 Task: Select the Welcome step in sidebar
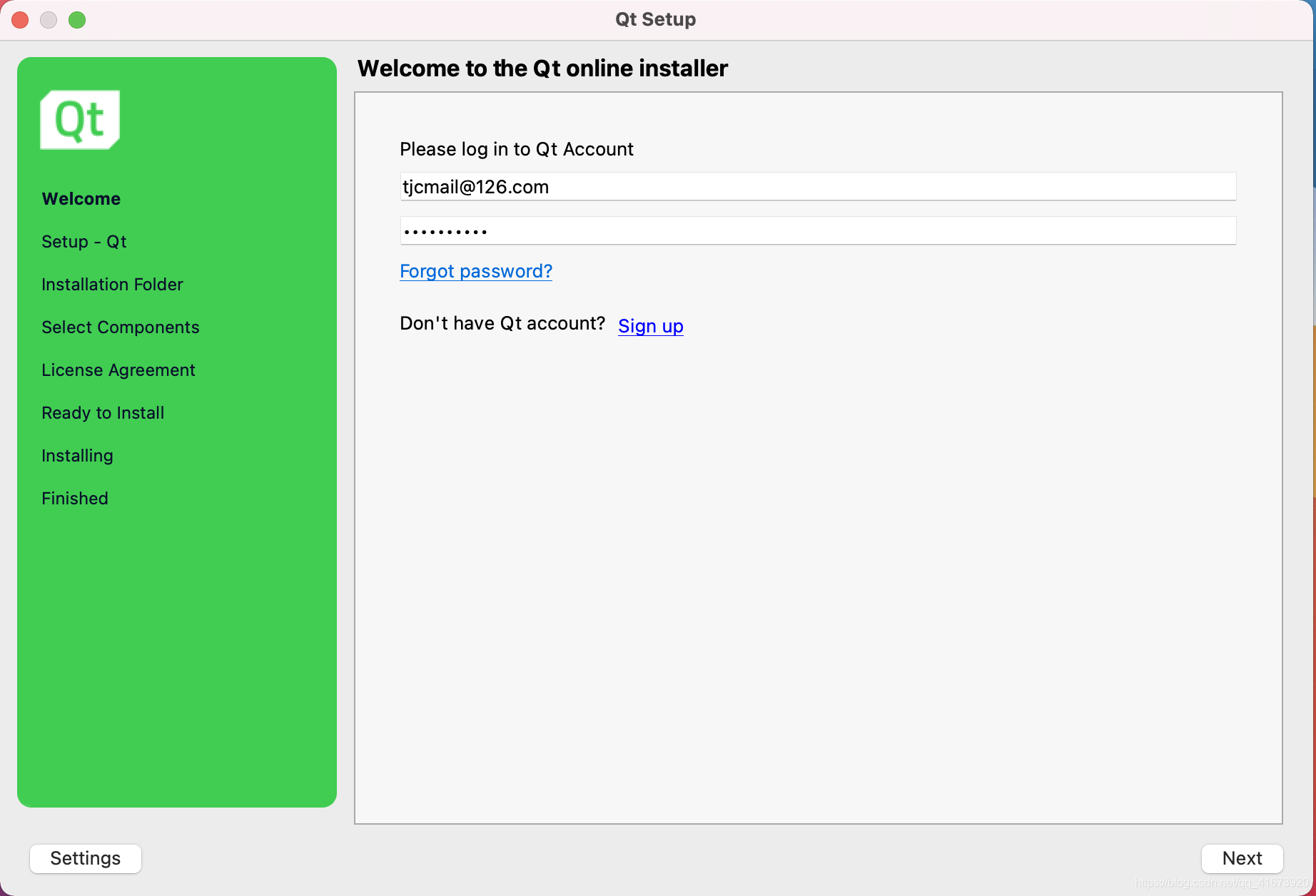pyautogui.click(x=81, y=198)
